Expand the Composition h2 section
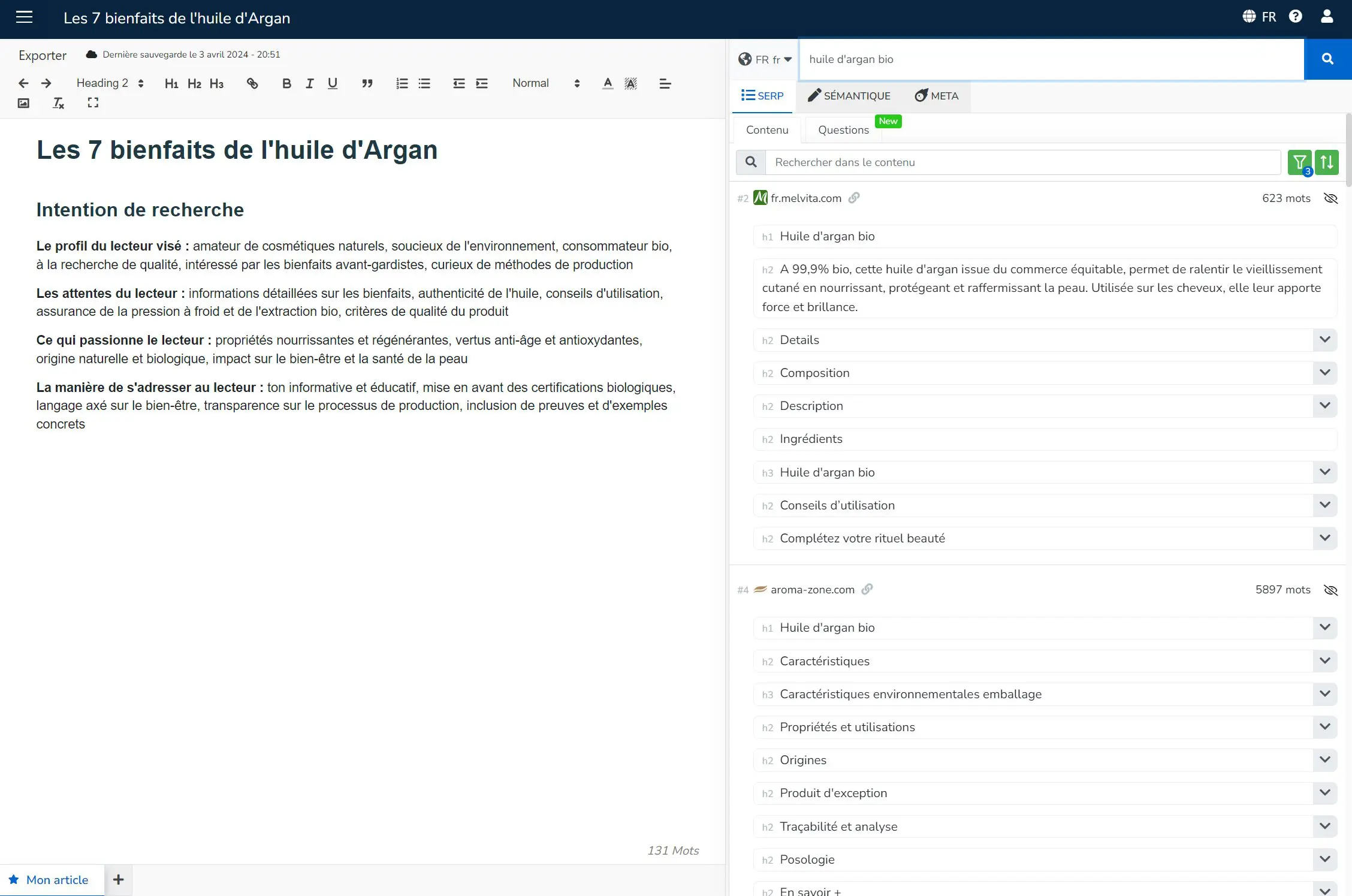The height and width of the screenshot is (896, 1352). 1324,373
